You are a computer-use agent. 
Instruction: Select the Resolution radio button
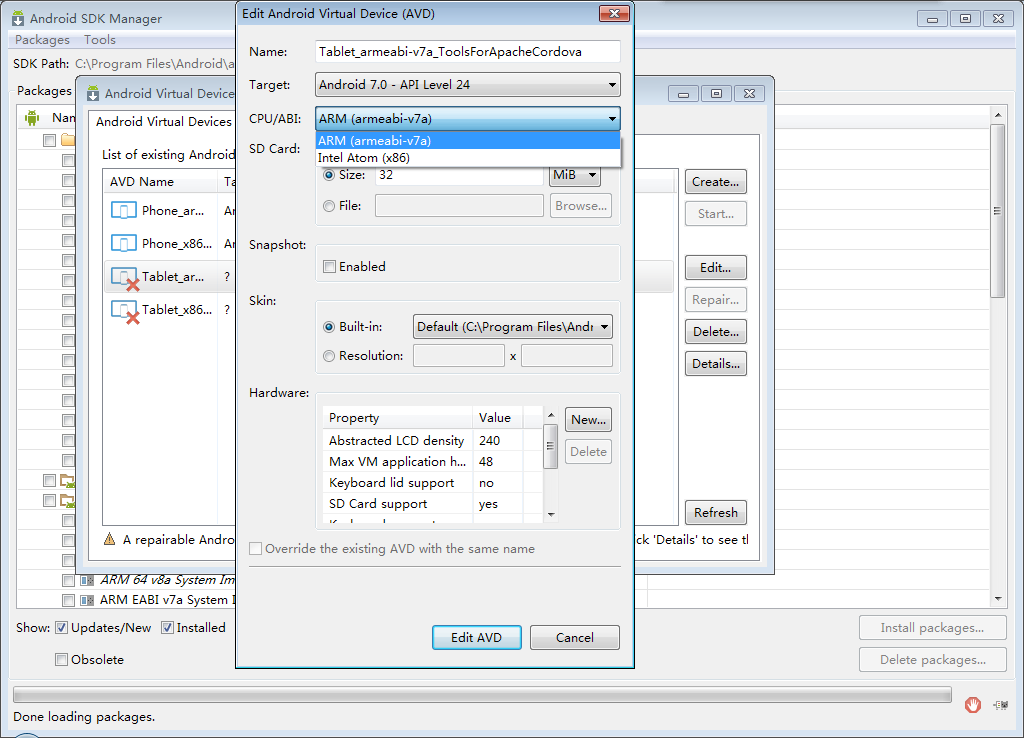[329, 356]
